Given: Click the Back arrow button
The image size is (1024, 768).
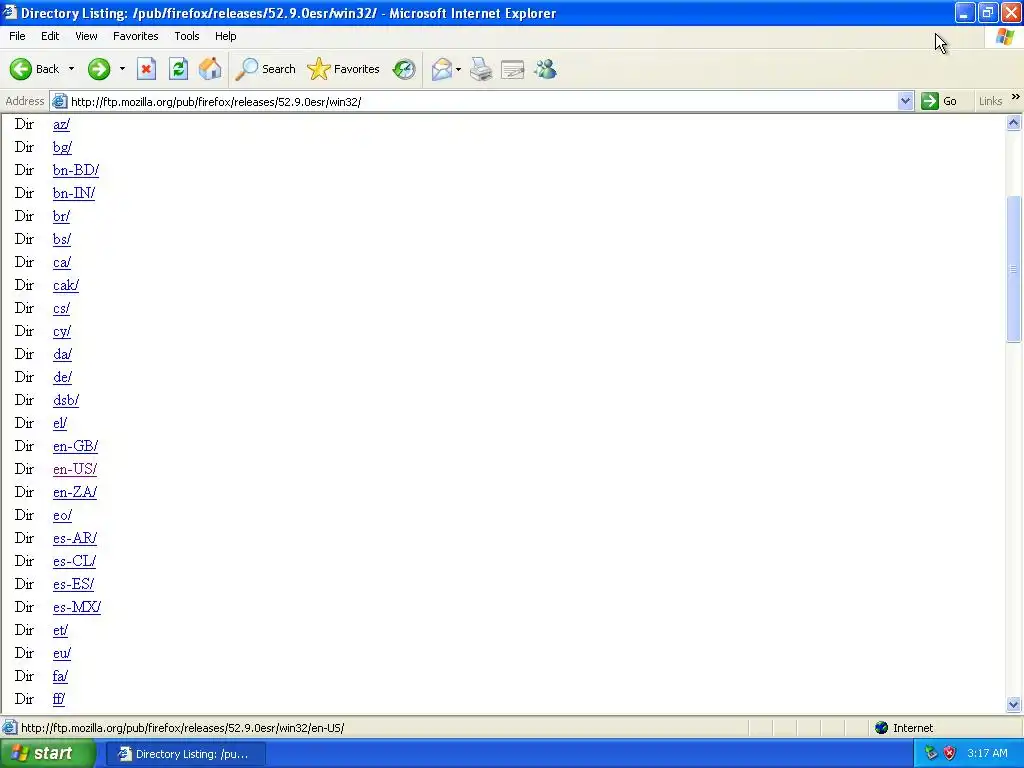Looking at the screenshot, I should click(34, 69).
